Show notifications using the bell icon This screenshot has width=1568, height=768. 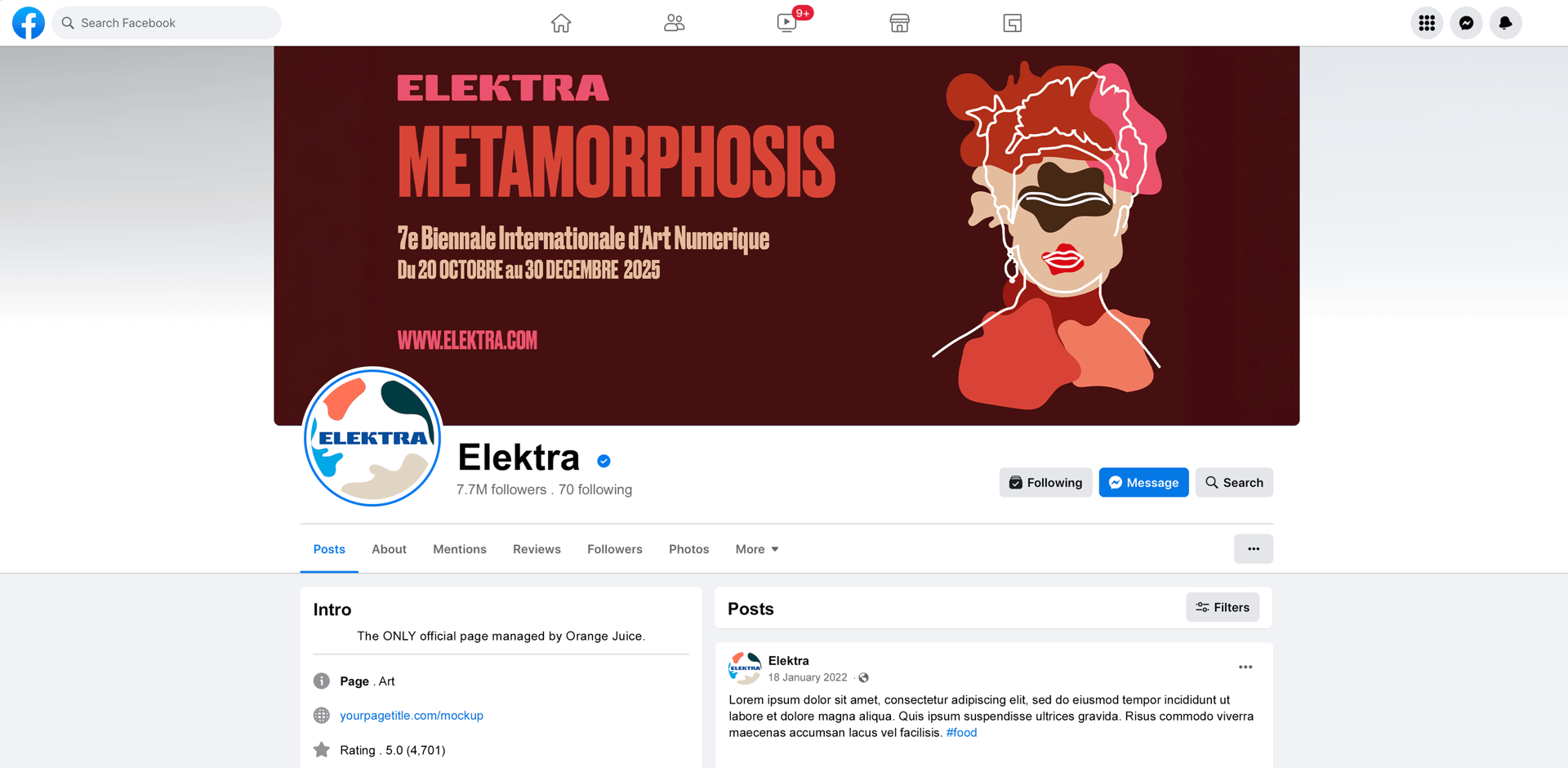[x=1505, y=23]
